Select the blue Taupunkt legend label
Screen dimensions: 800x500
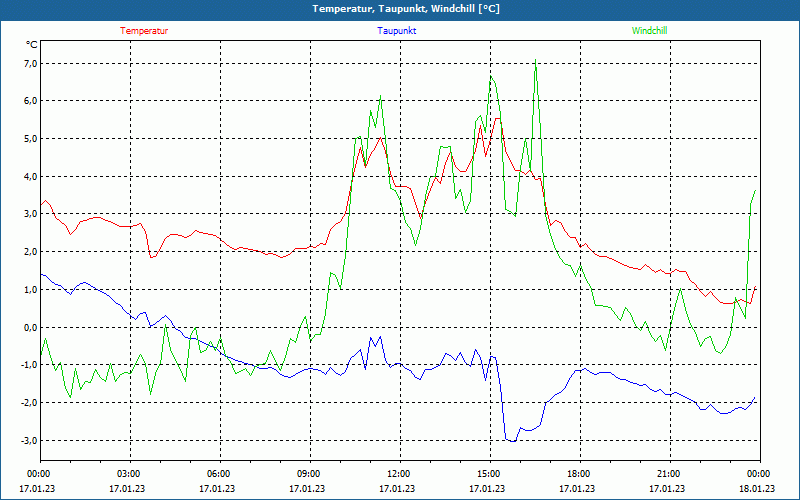pos(397,31)
